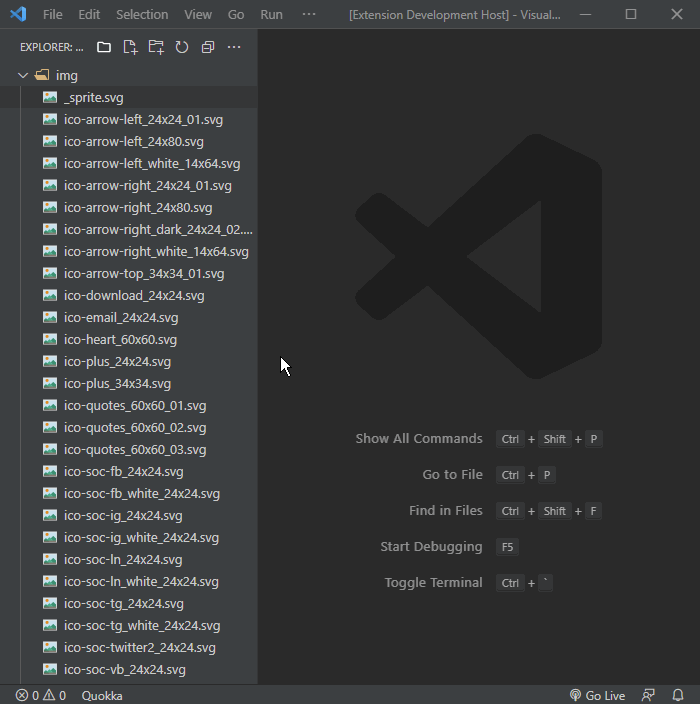Select ico-soc-ig_white_24x24.svg
The image size is (700, 704).
coord(129,537)
